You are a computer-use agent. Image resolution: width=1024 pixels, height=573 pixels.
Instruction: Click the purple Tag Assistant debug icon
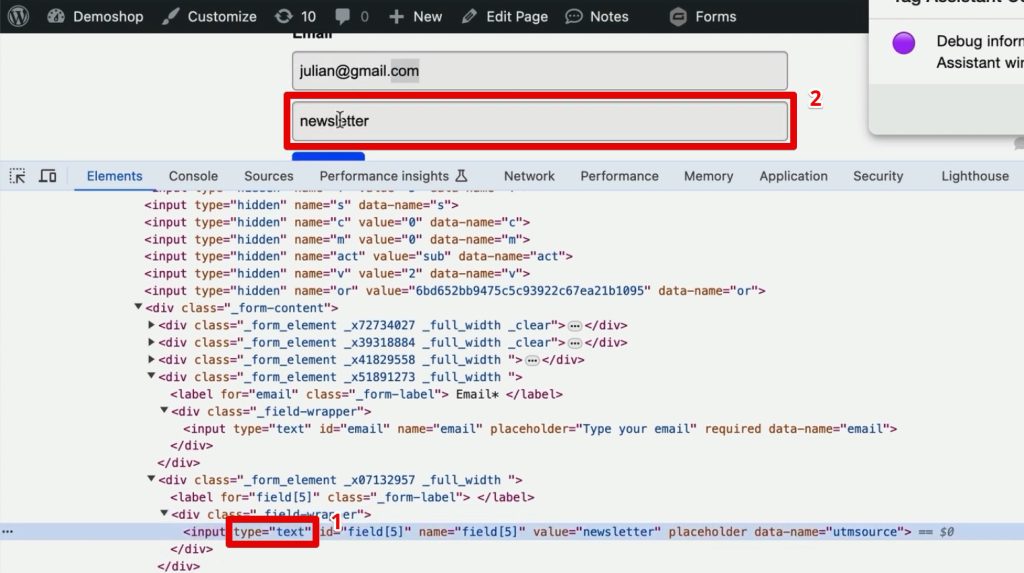click(x=904, y=43)
